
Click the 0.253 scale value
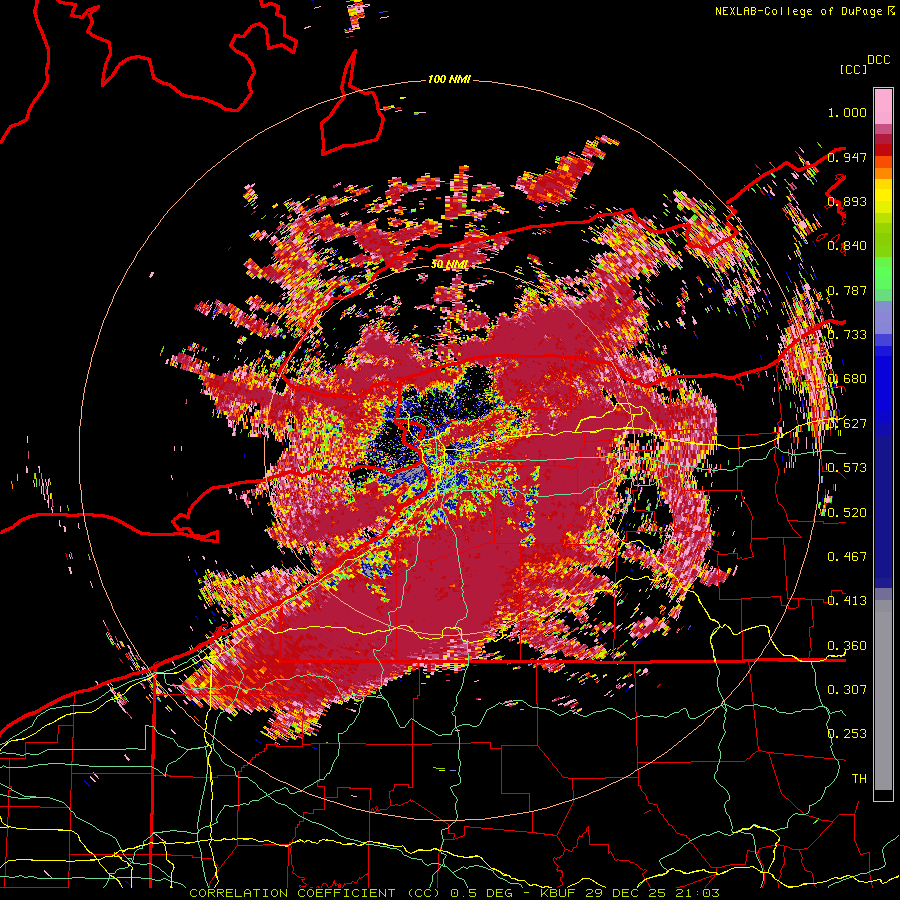click(x=847, y=734)
